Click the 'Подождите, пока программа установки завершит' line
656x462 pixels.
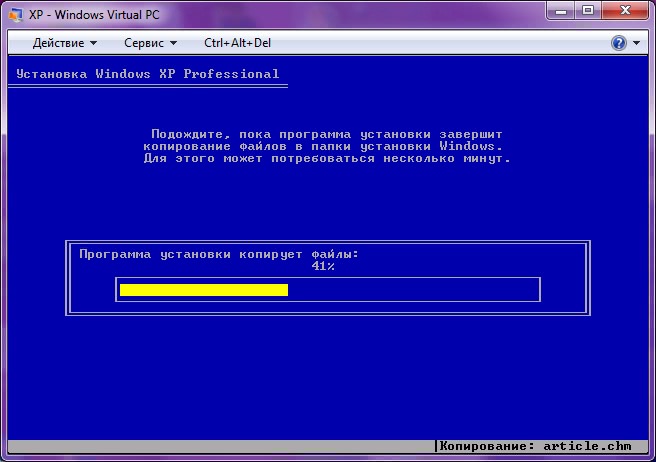pos(327,134)
